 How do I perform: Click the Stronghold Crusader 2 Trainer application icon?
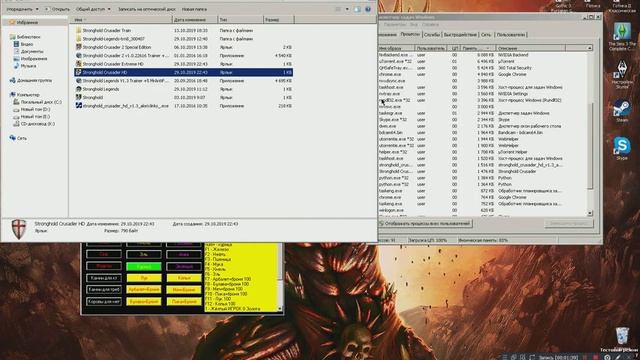pyautogui.click(x=78, y=56)
